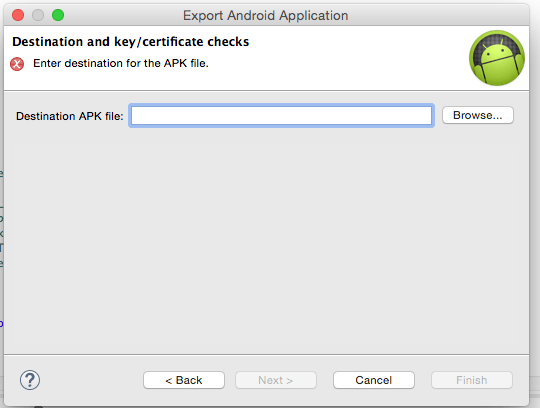Click the blank area between help icon and Back
Image resolution: width=540 pixels, height=408 pixels.
92,380
